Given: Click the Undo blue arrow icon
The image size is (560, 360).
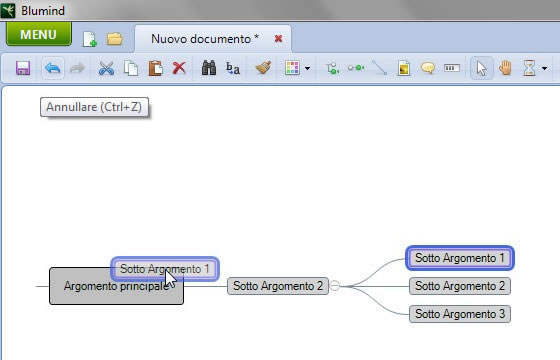Looking at the screenshot, I should point(53,68).
